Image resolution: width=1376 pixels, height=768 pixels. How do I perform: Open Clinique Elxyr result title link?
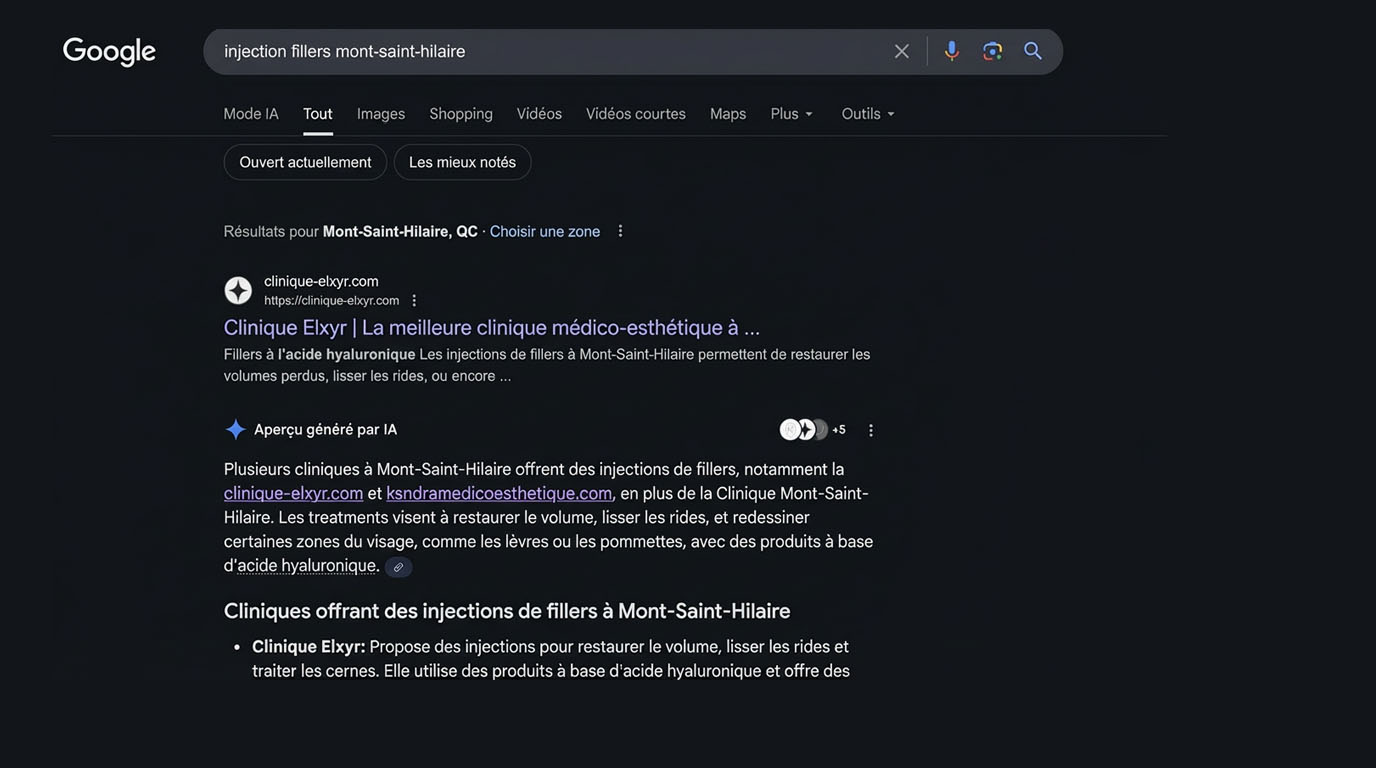[x=491, y=327]
